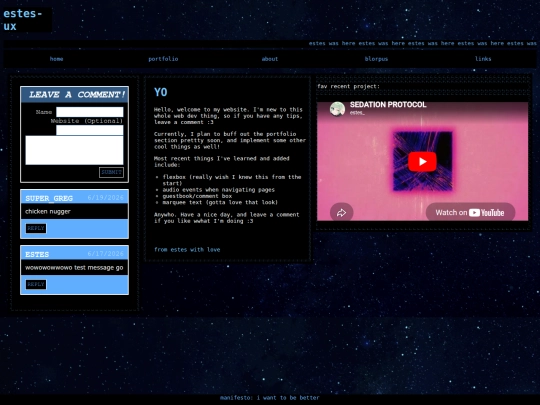This screenshot has height=405, width=540.
Task: Click the SUPER_GREG commenter name
Action: (49, 198)
